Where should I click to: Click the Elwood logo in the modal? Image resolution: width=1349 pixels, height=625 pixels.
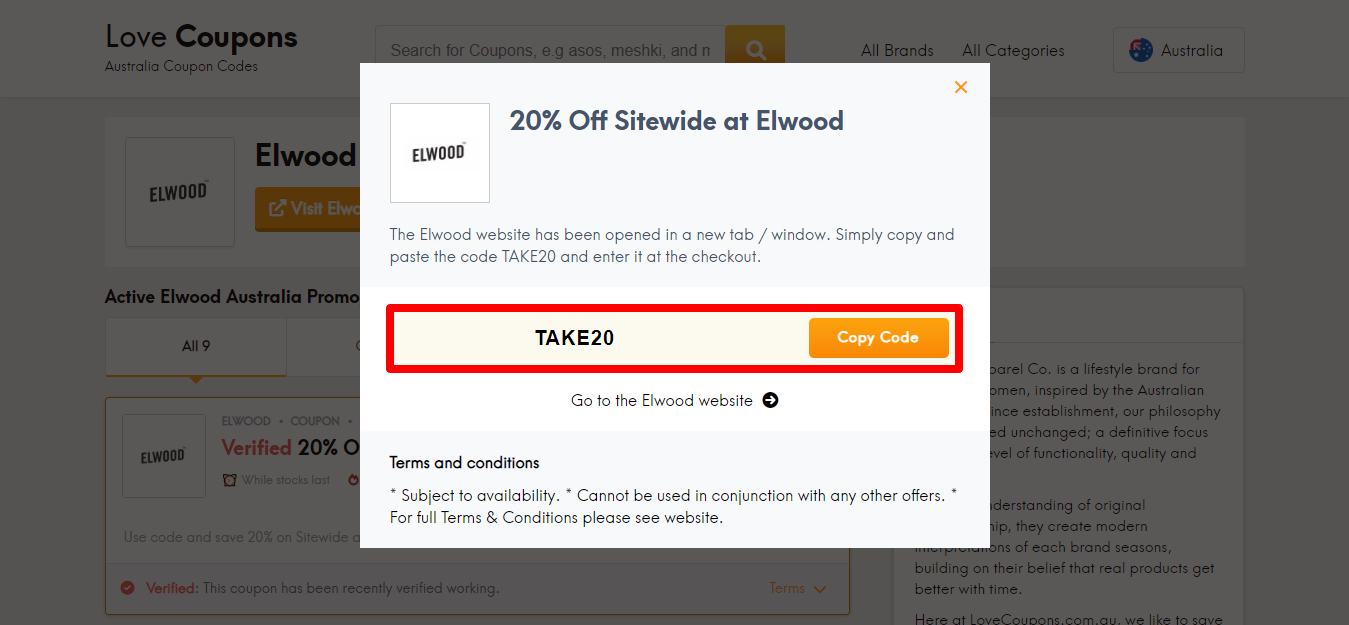(439, 152)
